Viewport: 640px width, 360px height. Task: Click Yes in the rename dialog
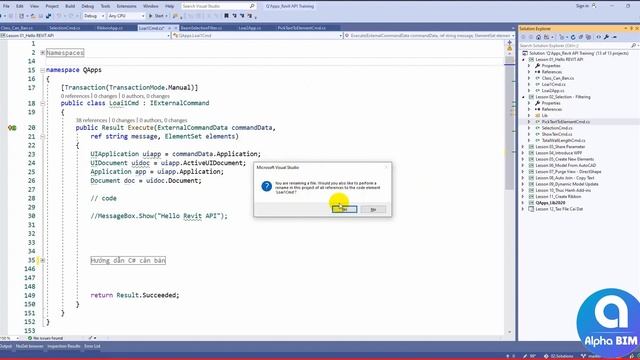pos(344,209)
